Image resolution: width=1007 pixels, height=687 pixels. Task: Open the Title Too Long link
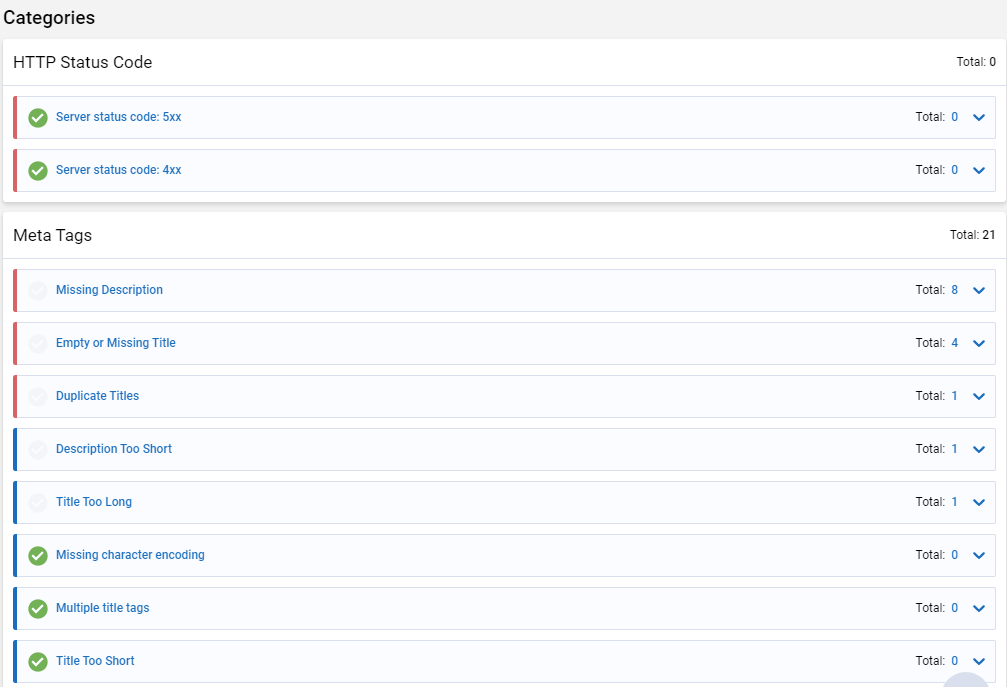click(x=94, y=501)
